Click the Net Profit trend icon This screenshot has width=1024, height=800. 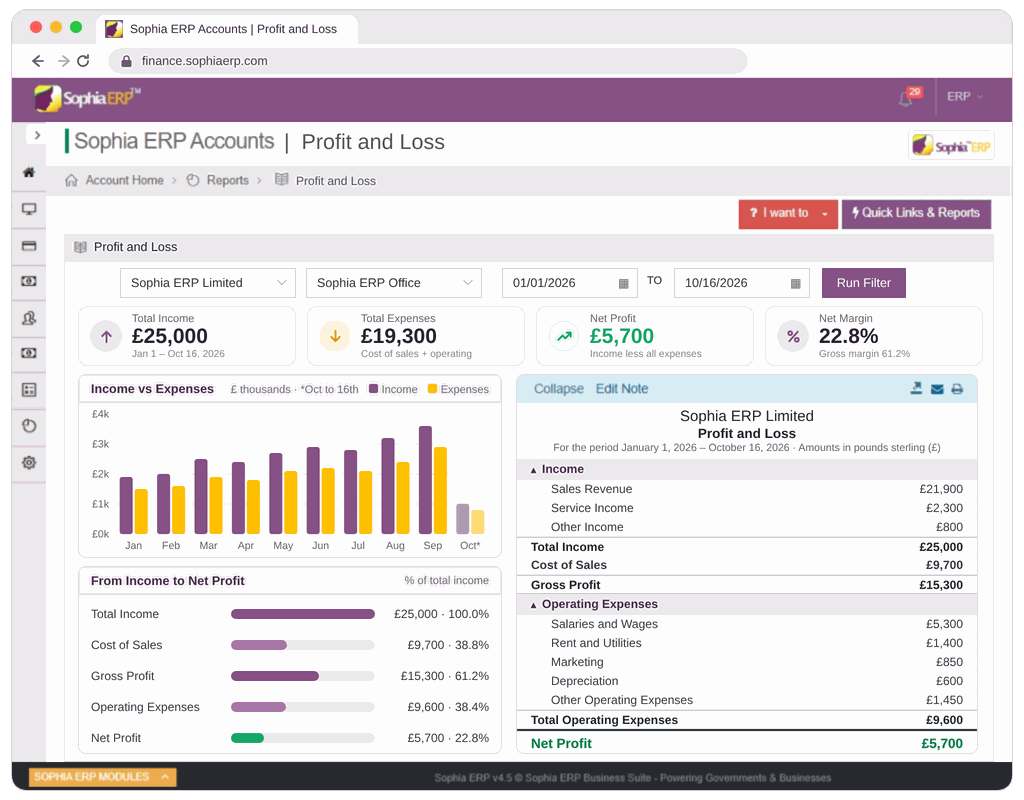coord(564,336)
